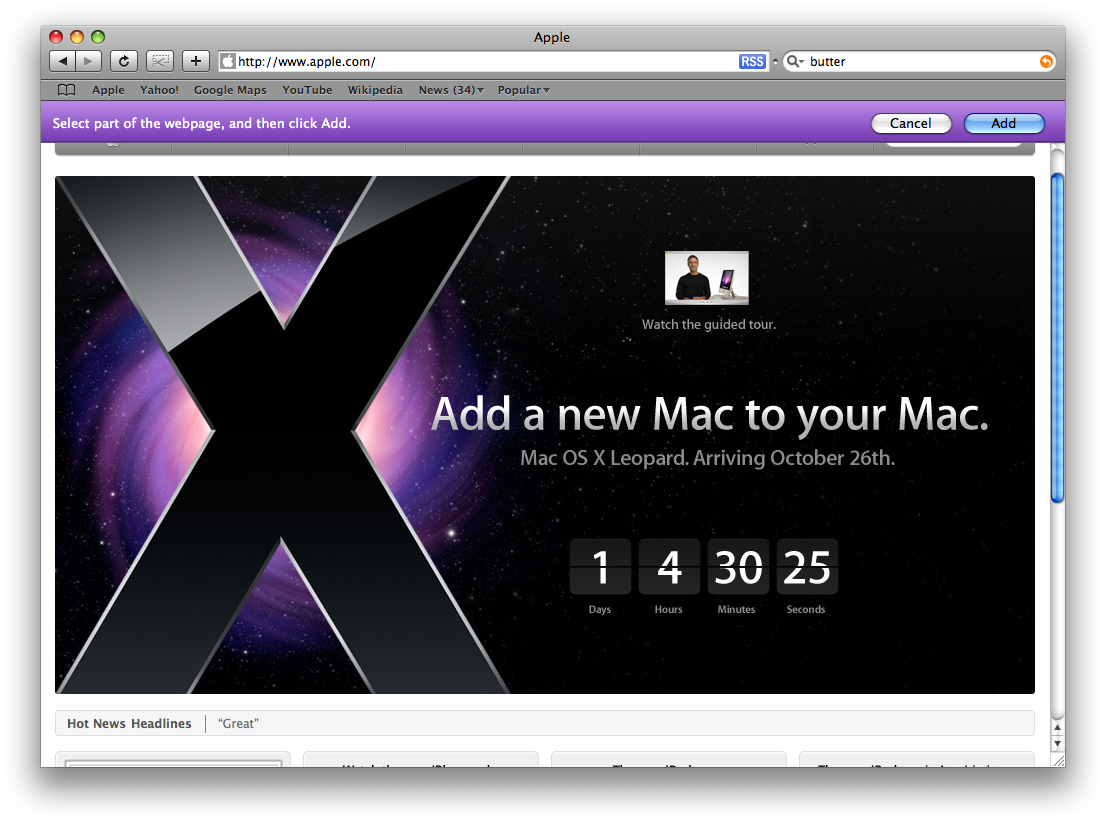Open the Google Maps bookmark

tap(230, 90)
